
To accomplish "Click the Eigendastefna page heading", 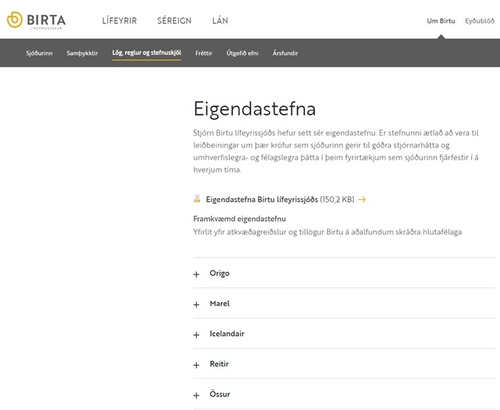I will (254, 109).
